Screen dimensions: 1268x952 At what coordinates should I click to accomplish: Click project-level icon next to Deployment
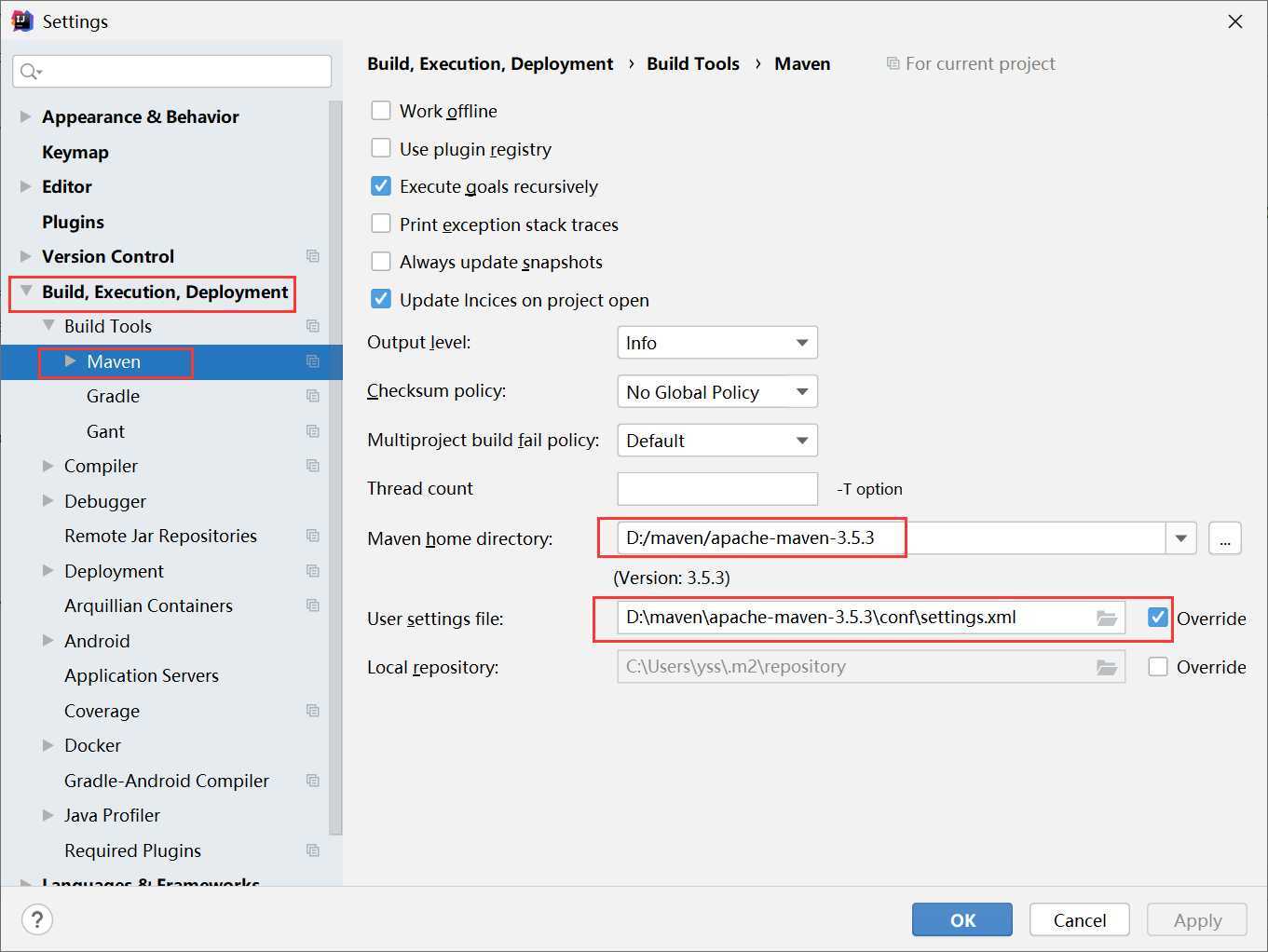(x=313, y=571)
